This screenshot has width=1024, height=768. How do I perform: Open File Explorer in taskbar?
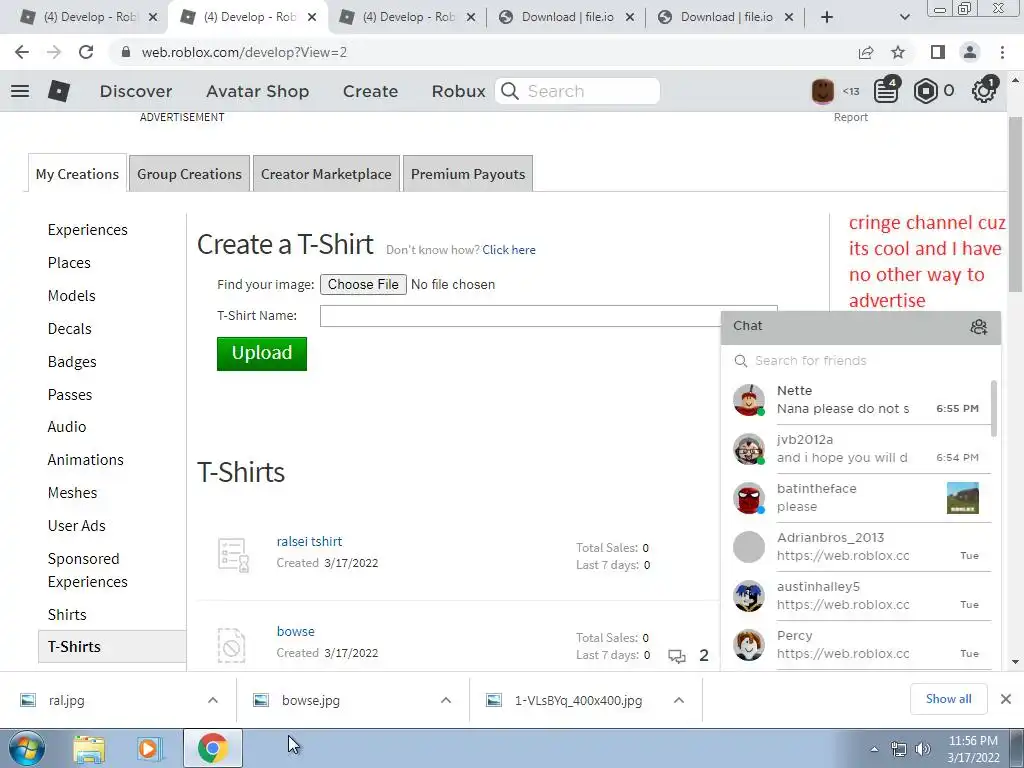point(89,748)
